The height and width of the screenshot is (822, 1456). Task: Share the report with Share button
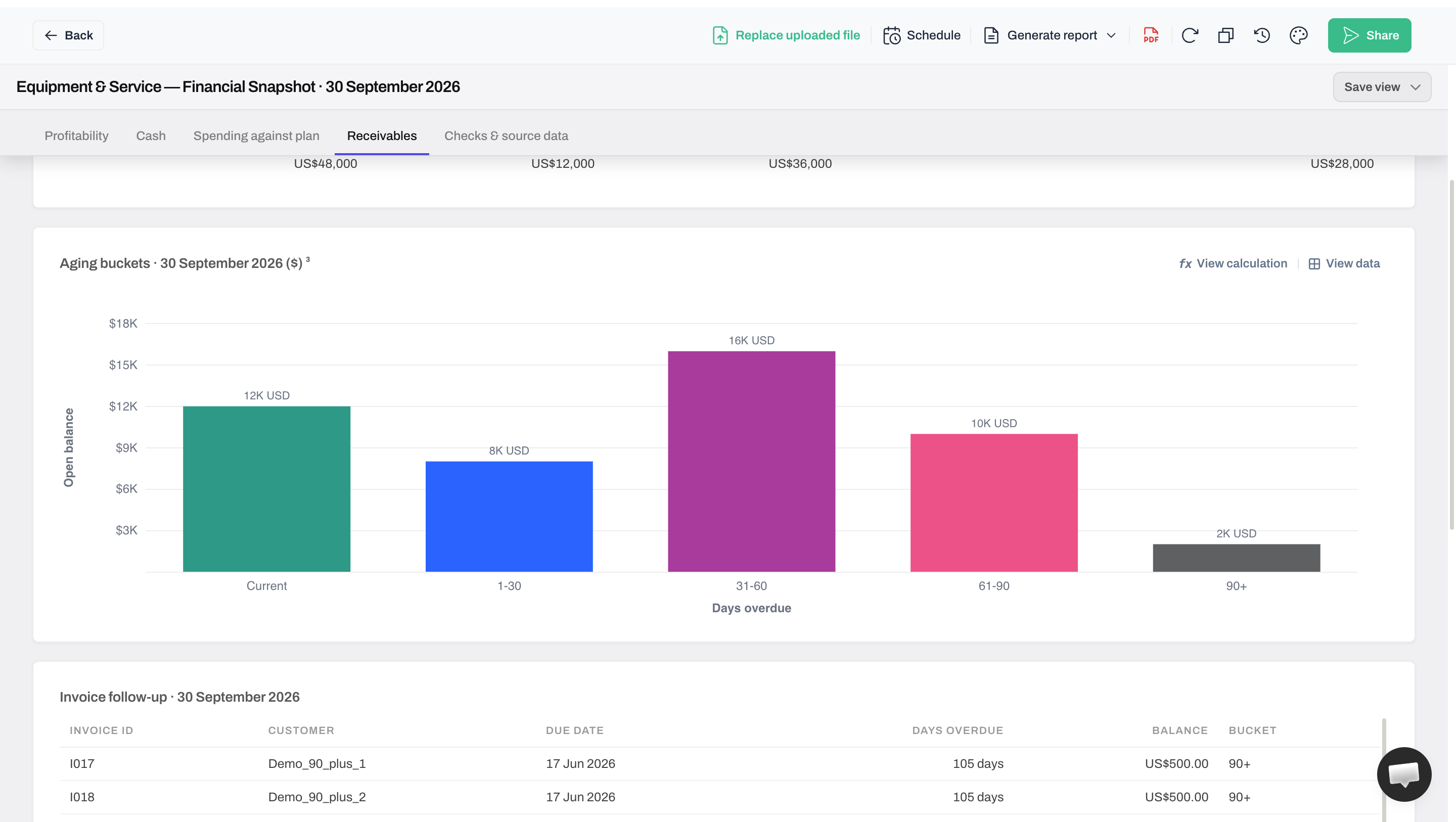tap(1369, 35)
